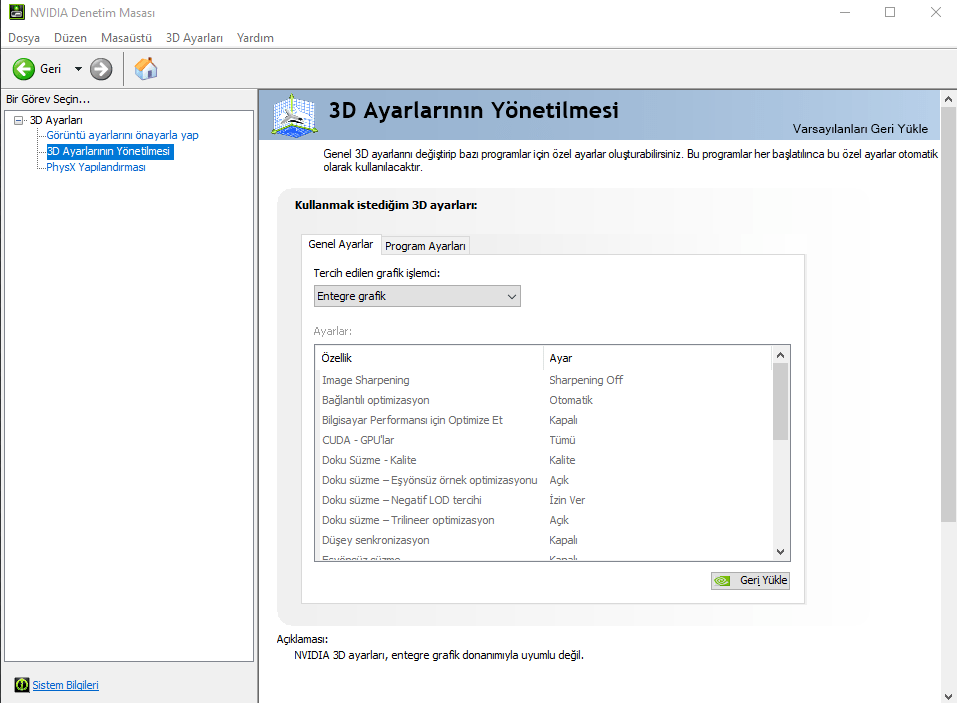Click the Sistem Bilgileri icon

click(22, 685)
